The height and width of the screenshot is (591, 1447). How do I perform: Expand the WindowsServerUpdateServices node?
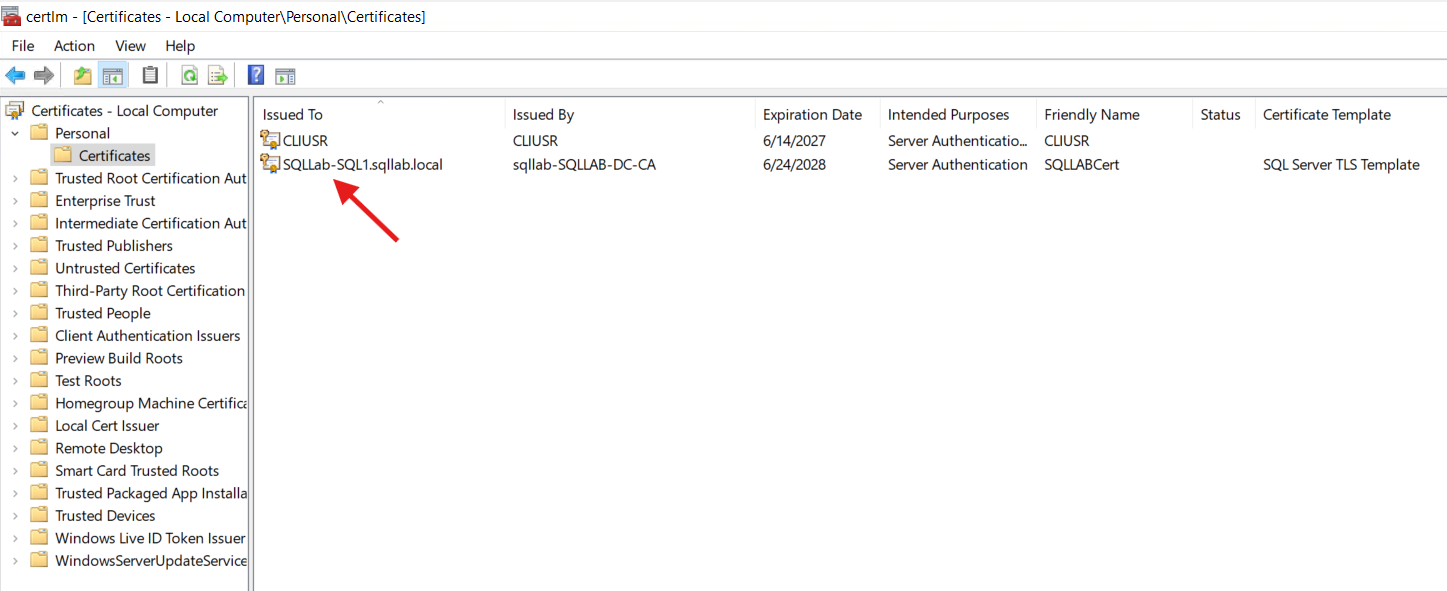(x=15, y=561)
